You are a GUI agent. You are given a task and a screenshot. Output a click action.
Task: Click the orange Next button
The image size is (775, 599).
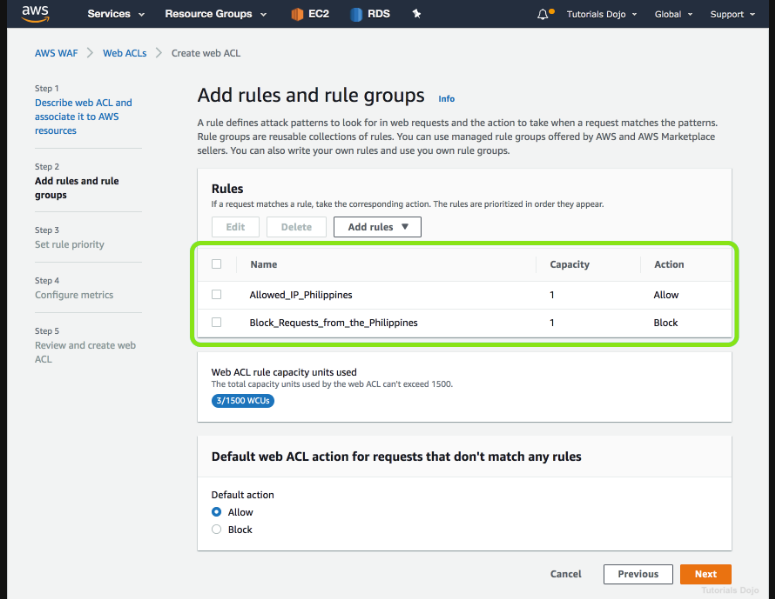coord(706,574)
